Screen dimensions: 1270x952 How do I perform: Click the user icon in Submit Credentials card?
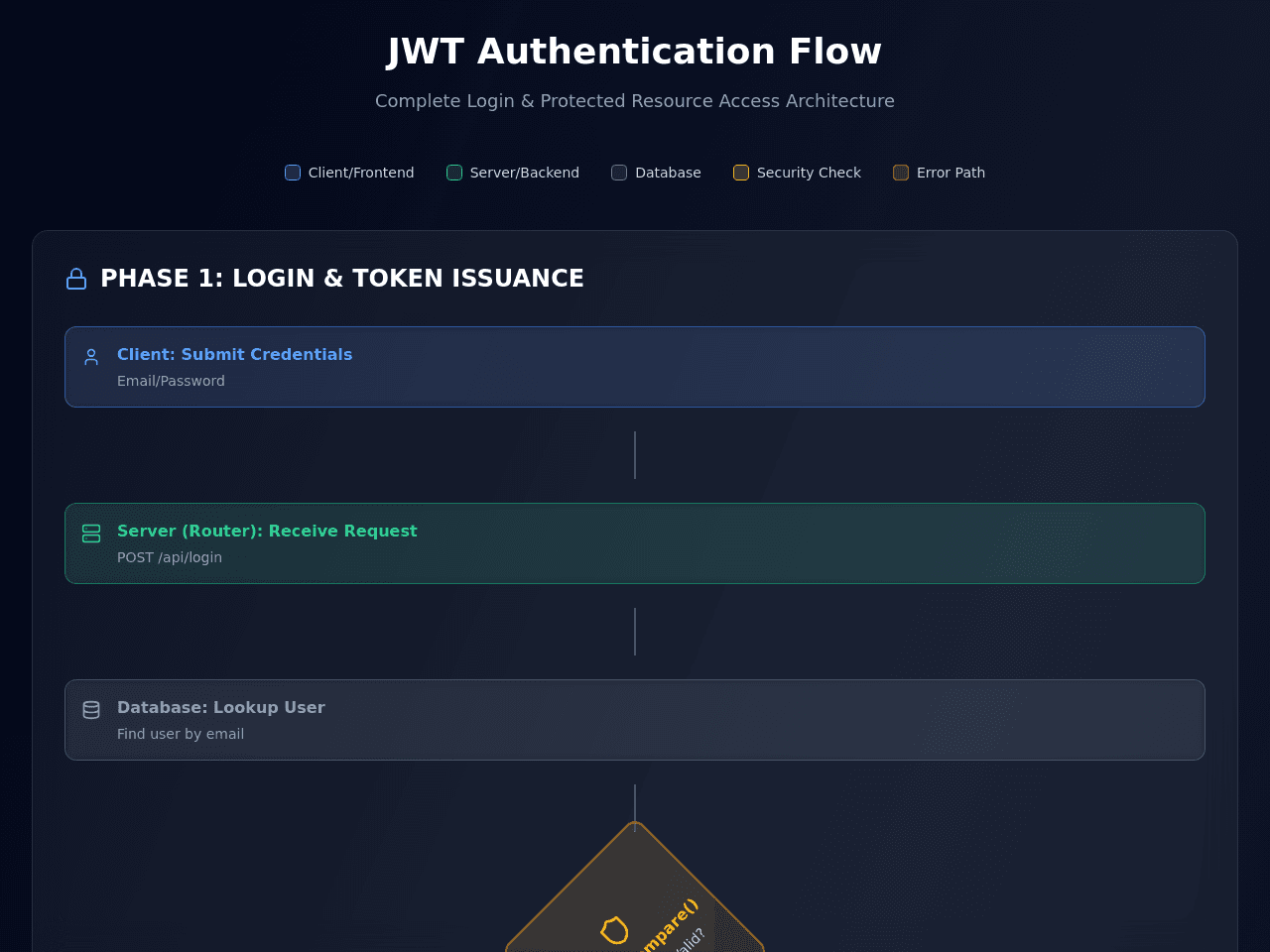[91, 356]
